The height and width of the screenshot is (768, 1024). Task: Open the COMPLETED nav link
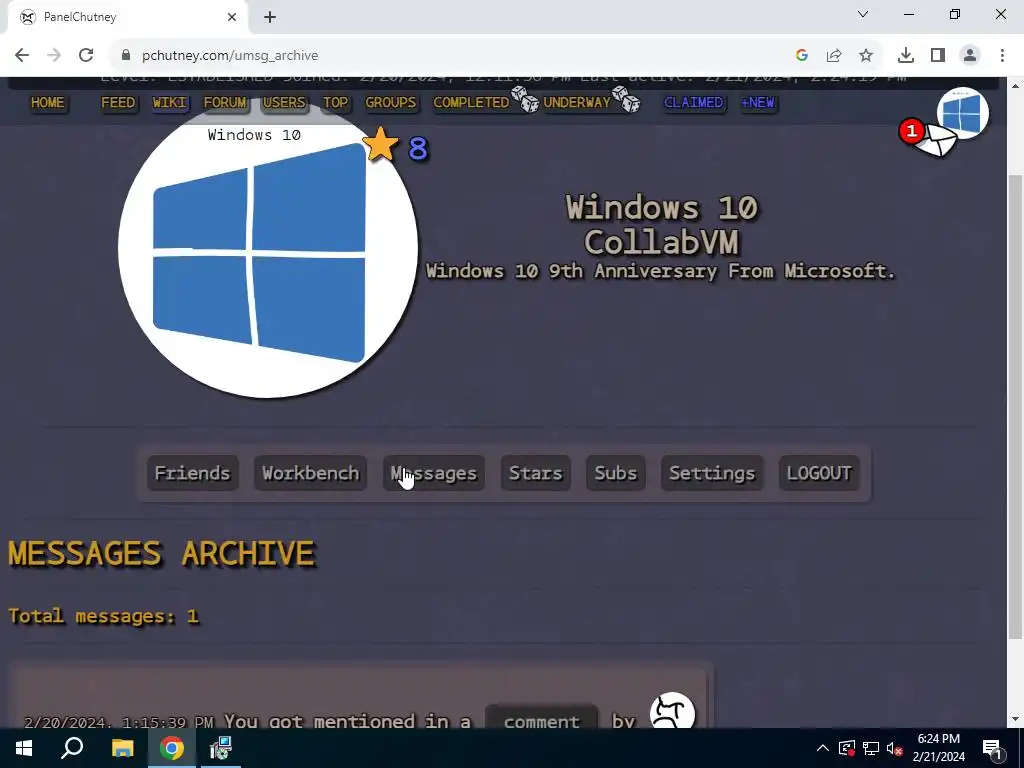[x=471, y=103]
